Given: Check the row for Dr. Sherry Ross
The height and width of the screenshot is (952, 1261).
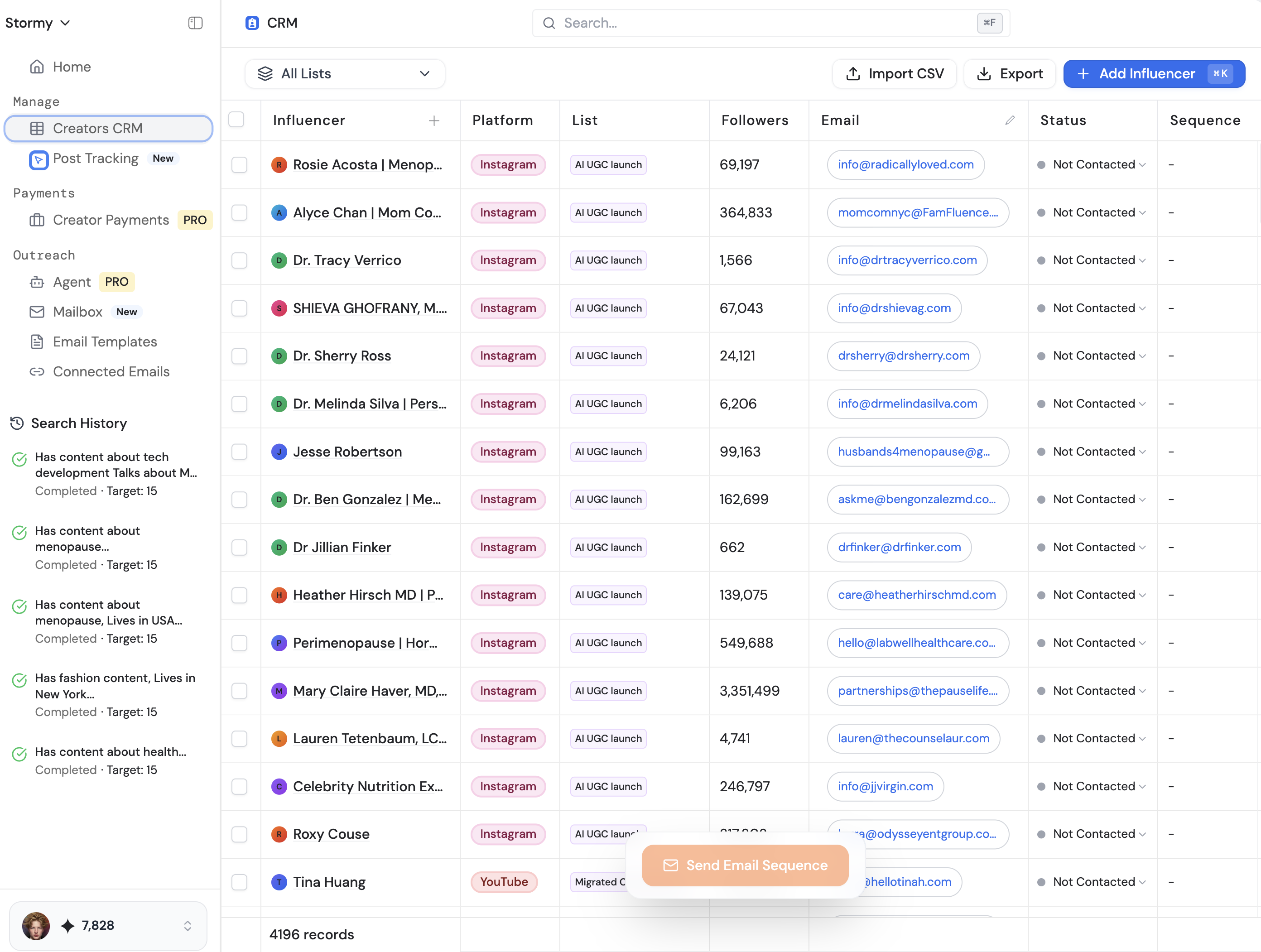Looking at the screenshot, I should (240, 356).
